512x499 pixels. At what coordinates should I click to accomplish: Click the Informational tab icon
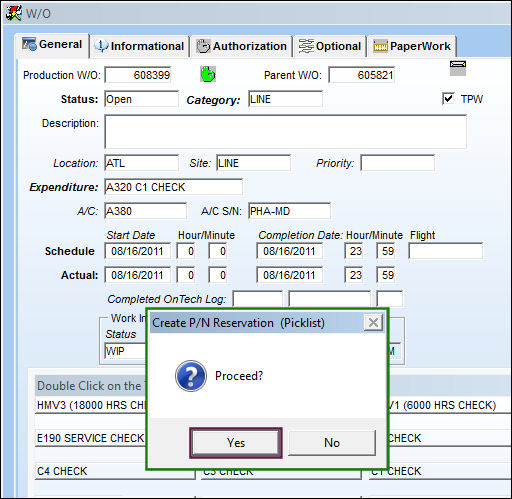click(101, 46)
